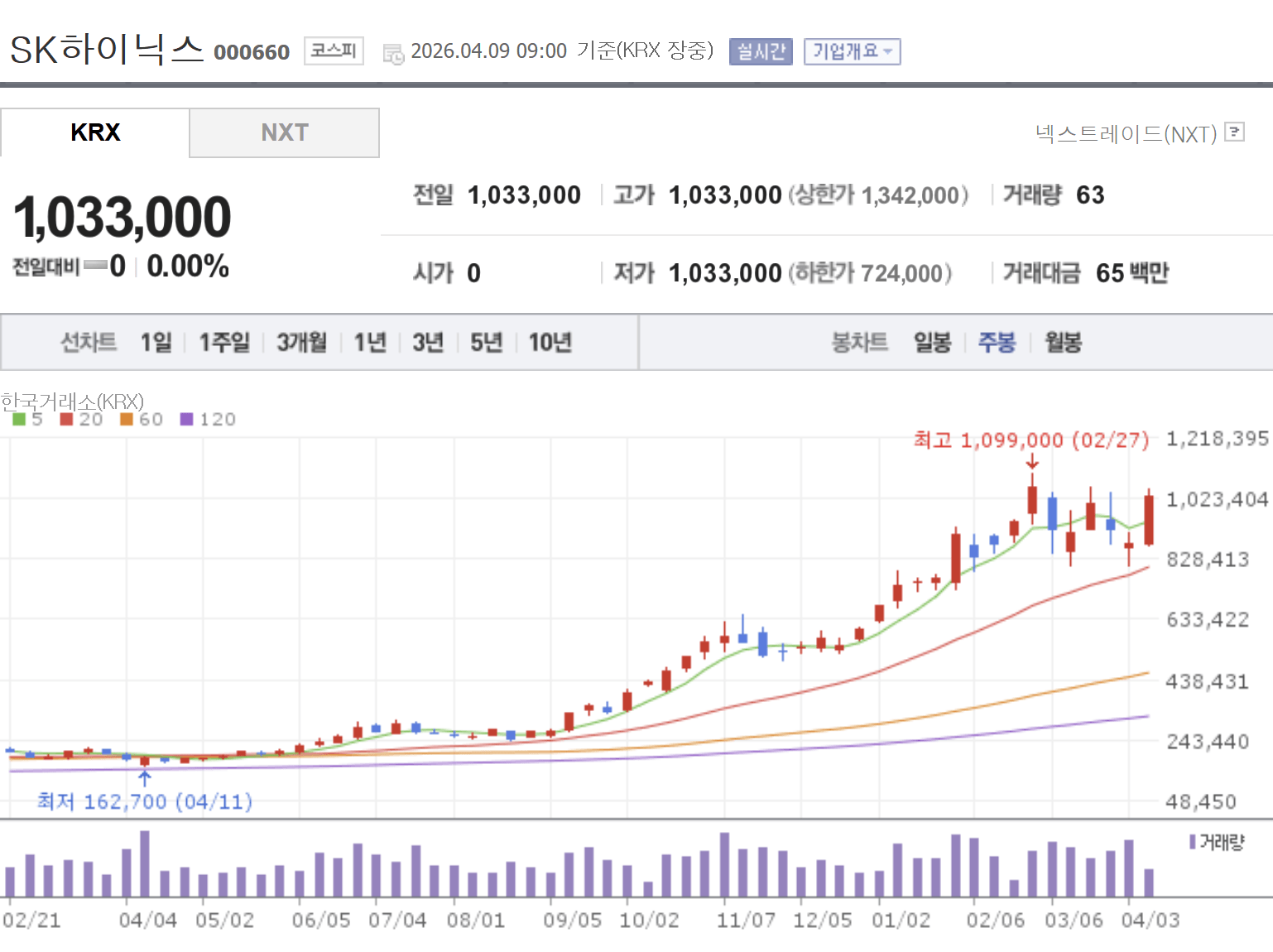1273x952 pixels.
Task: Click the SK하이닉스 stock name
Action: pos(107,50)
